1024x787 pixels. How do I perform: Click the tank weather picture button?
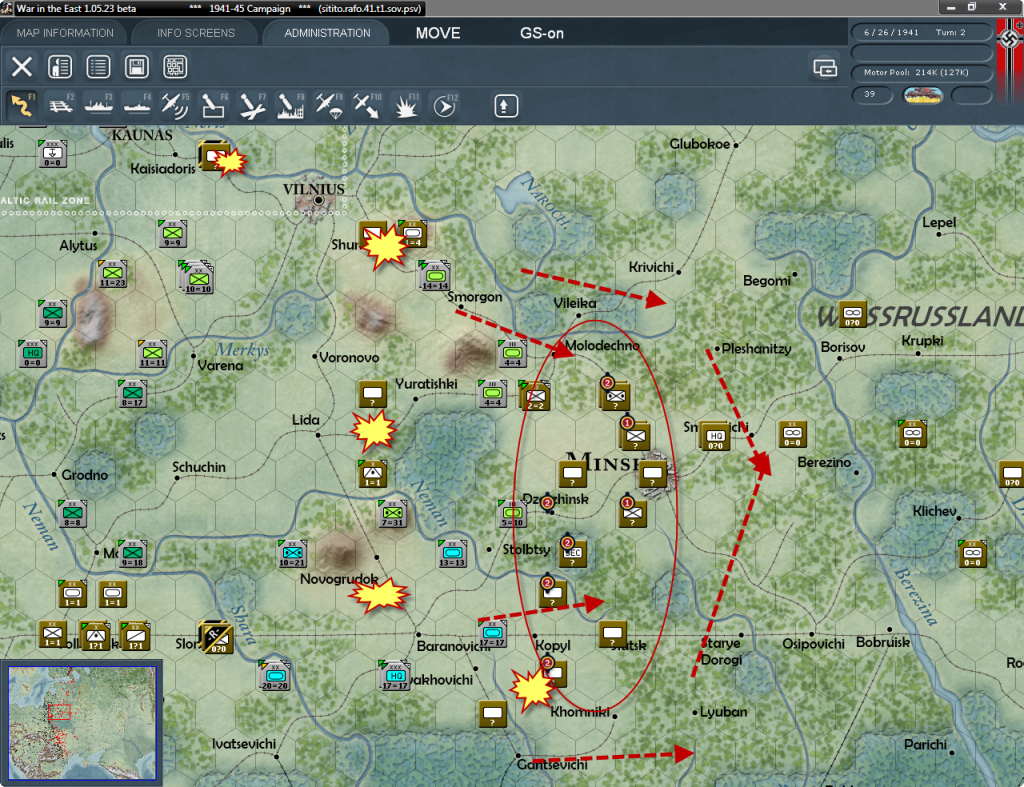[923, 95]
